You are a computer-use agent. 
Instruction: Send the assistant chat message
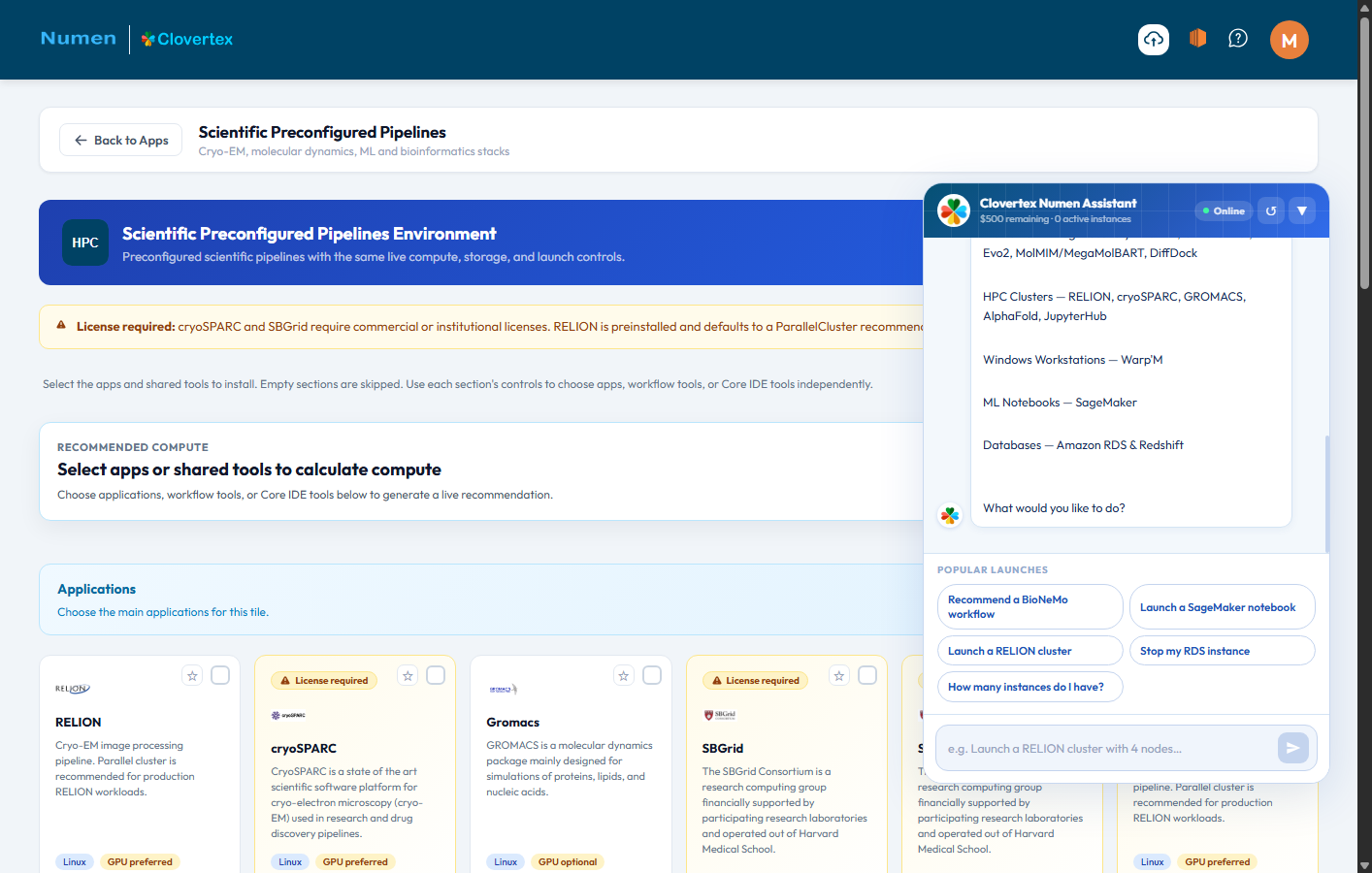click(x=1293, y=748)
